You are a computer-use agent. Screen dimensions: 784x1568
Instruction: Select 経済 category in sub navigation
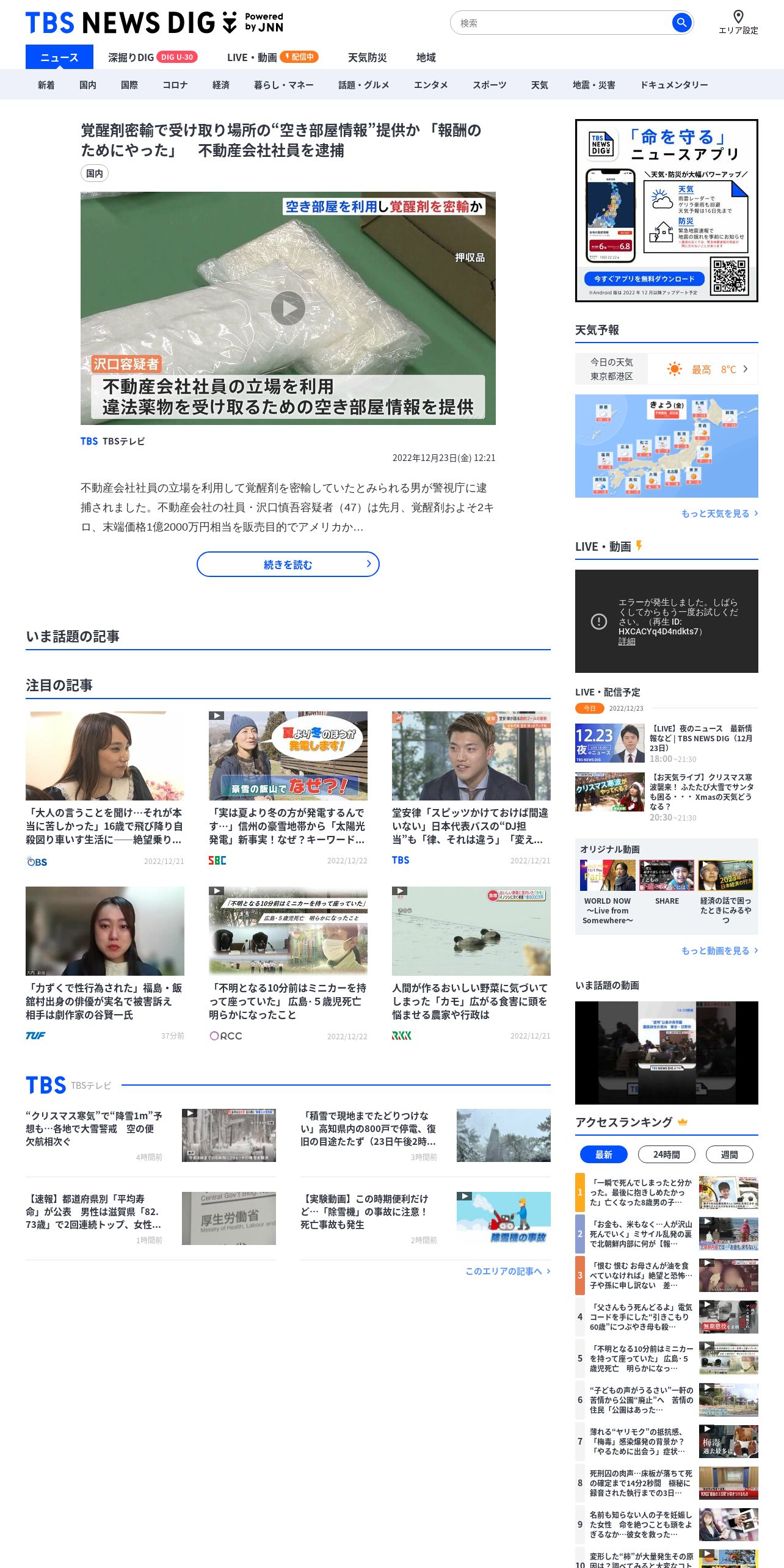pyautogui.click(x=221, y=85)
